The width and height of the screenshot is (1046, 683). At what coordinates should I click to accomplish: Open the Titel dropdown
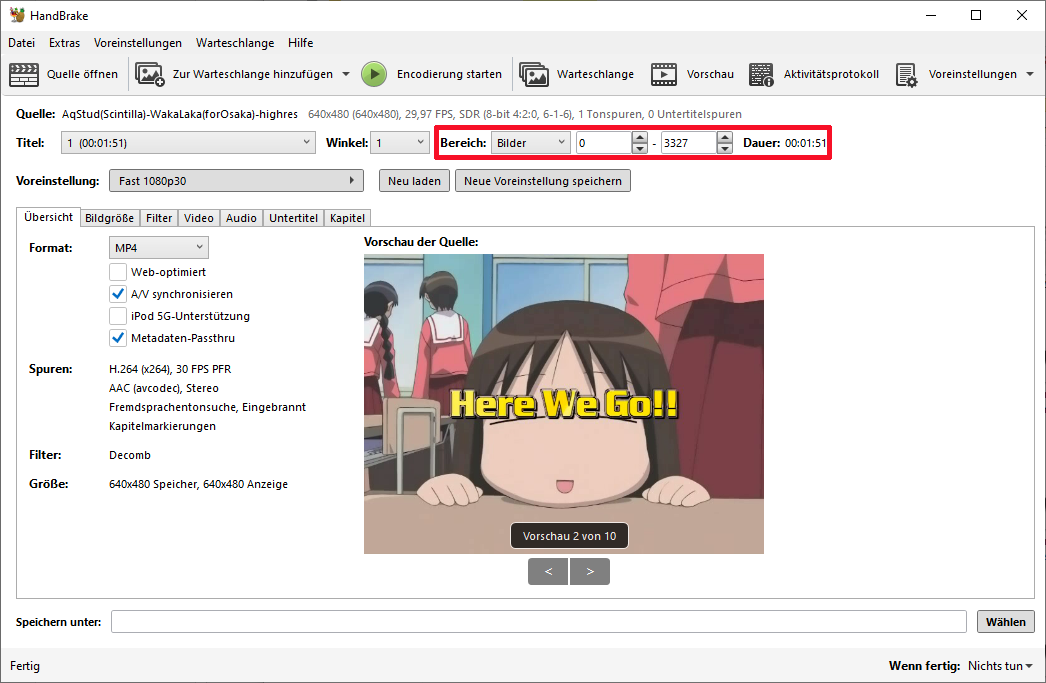[188, 143]
